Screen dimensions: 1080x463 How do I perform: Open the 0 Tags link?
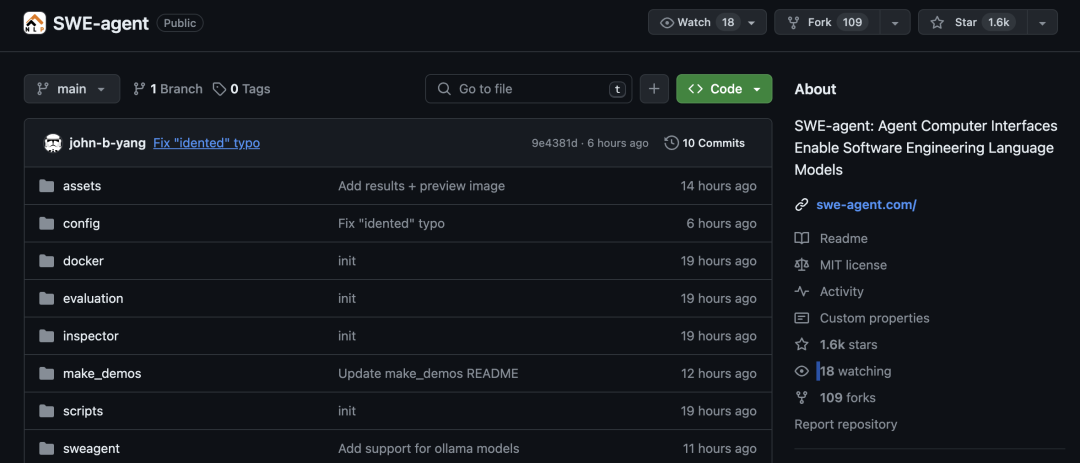point(242,89)
